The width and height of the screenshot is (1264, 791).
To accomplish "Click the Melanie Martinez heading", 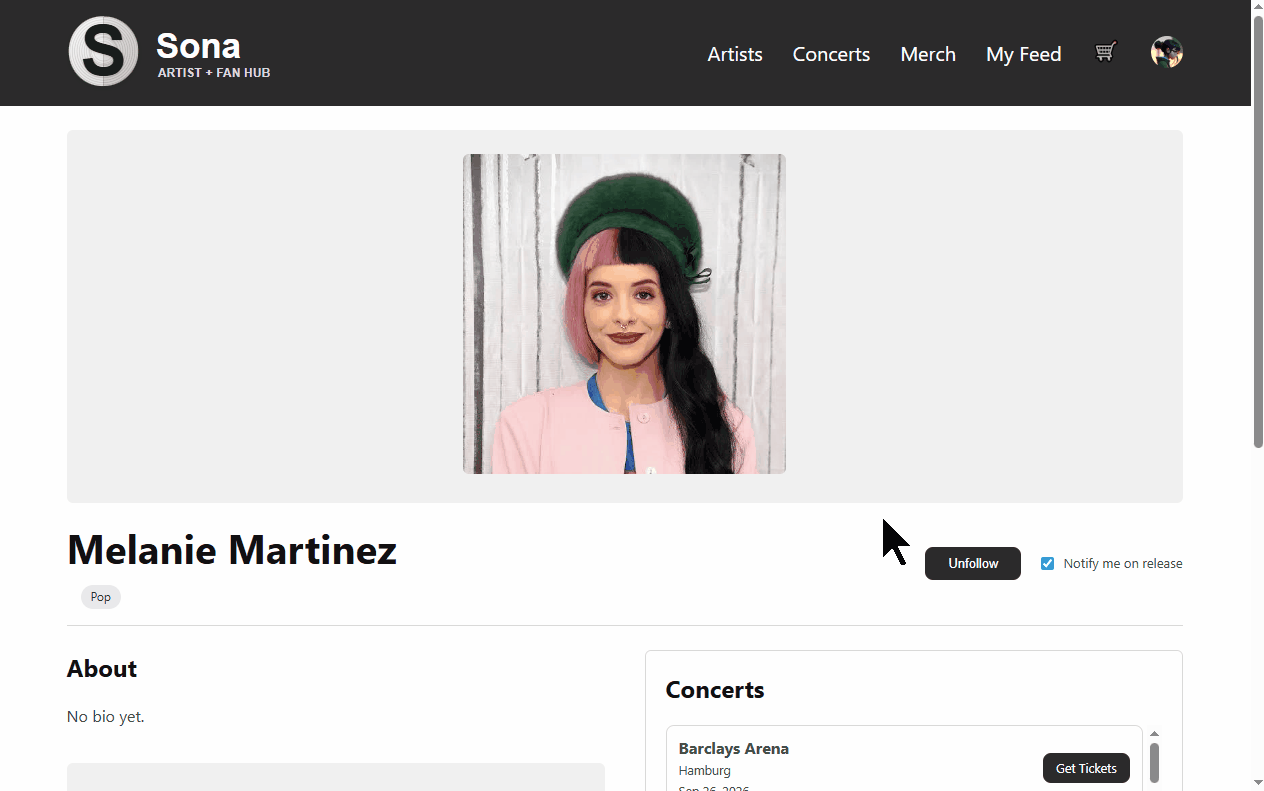I will 232,550.
